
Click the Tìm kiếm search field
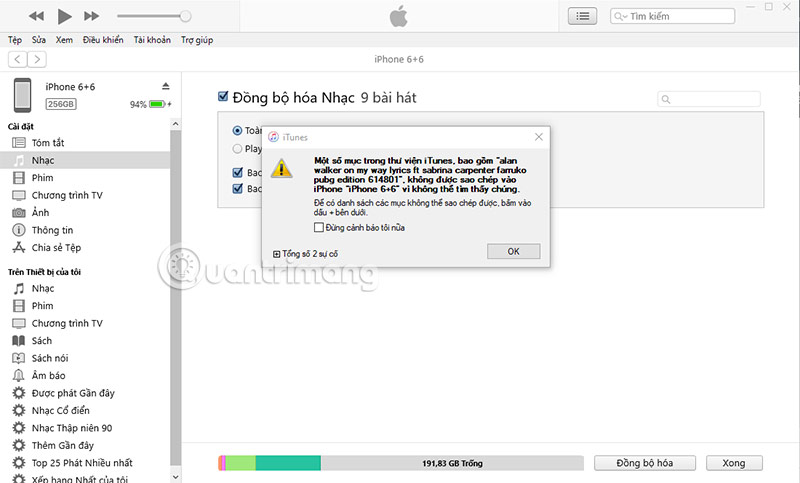672,16
